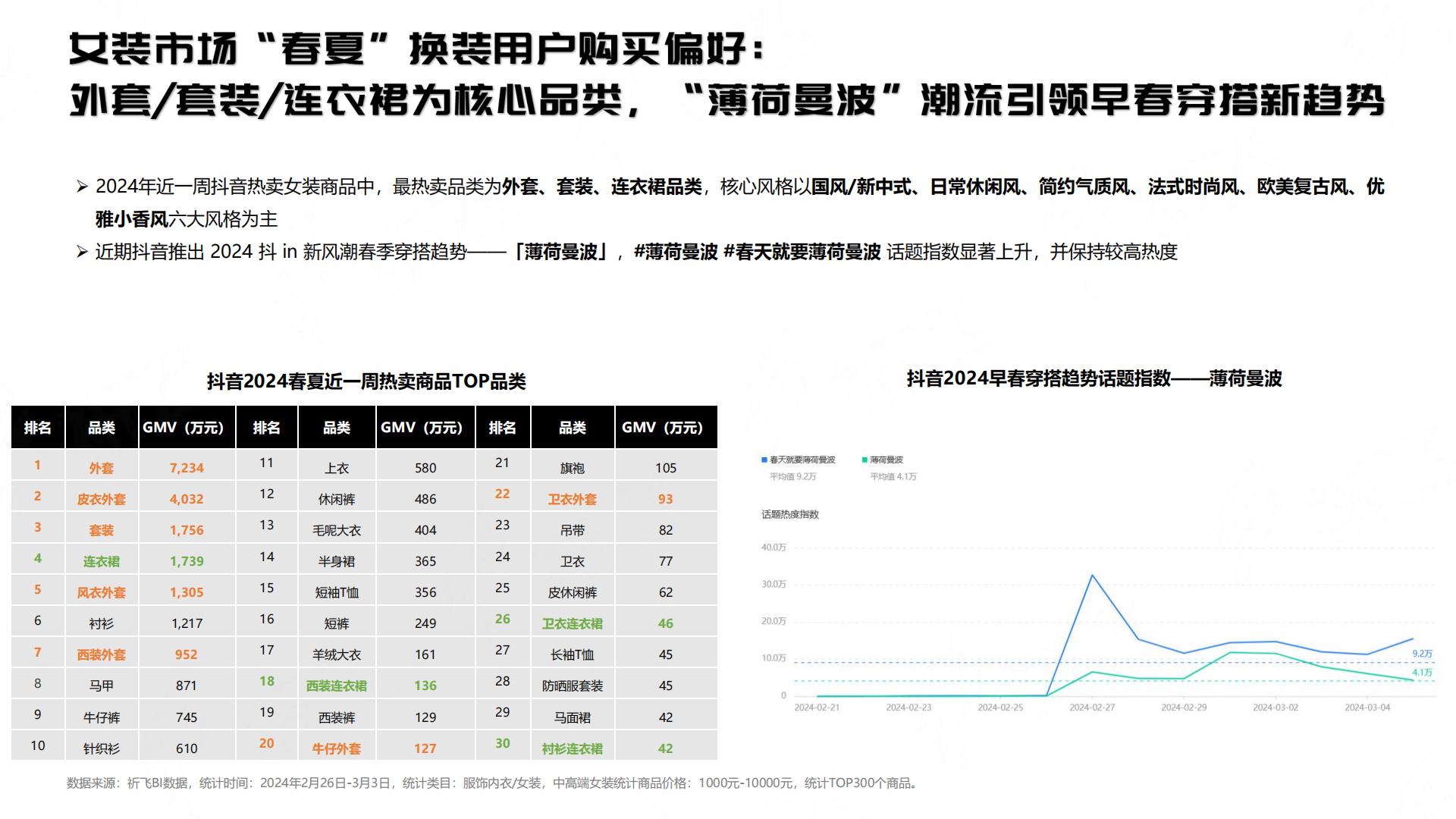Click the GMV value 93
The image size is (1456, 819).
coord(666,499)
